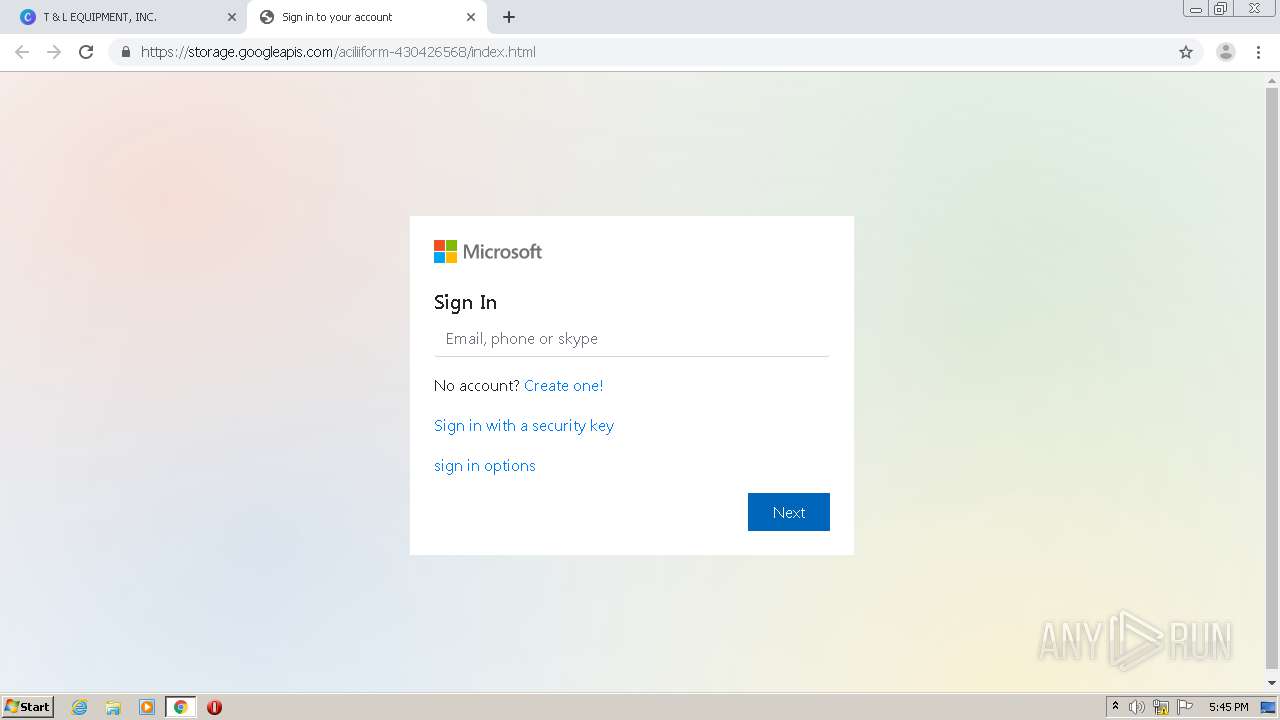Click the blue Next button
This screenshot has width=1280, height=720.
pyautogui.click(x=789, y=512)
